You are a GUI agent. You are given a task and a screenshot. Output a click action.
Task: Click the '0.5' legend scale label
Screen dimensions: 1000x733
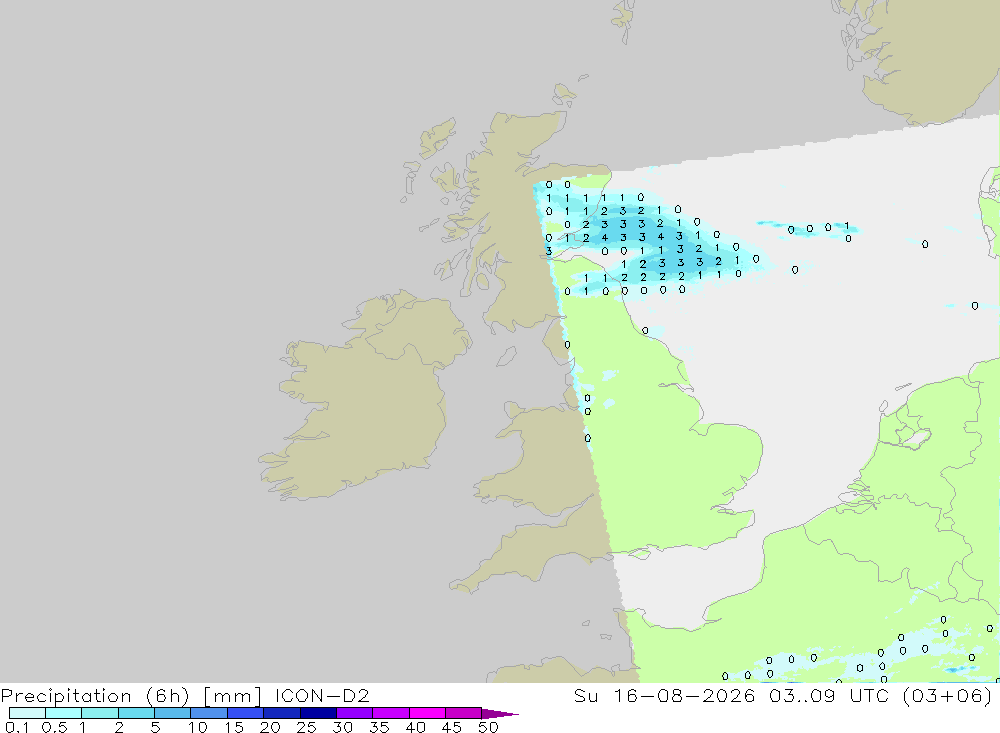click(x=55, y=727)
